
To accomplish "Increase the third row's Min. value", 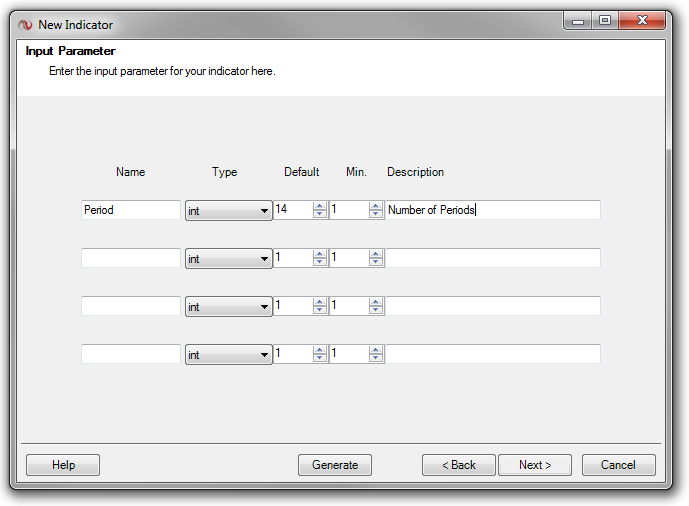I will click(375, 302).
